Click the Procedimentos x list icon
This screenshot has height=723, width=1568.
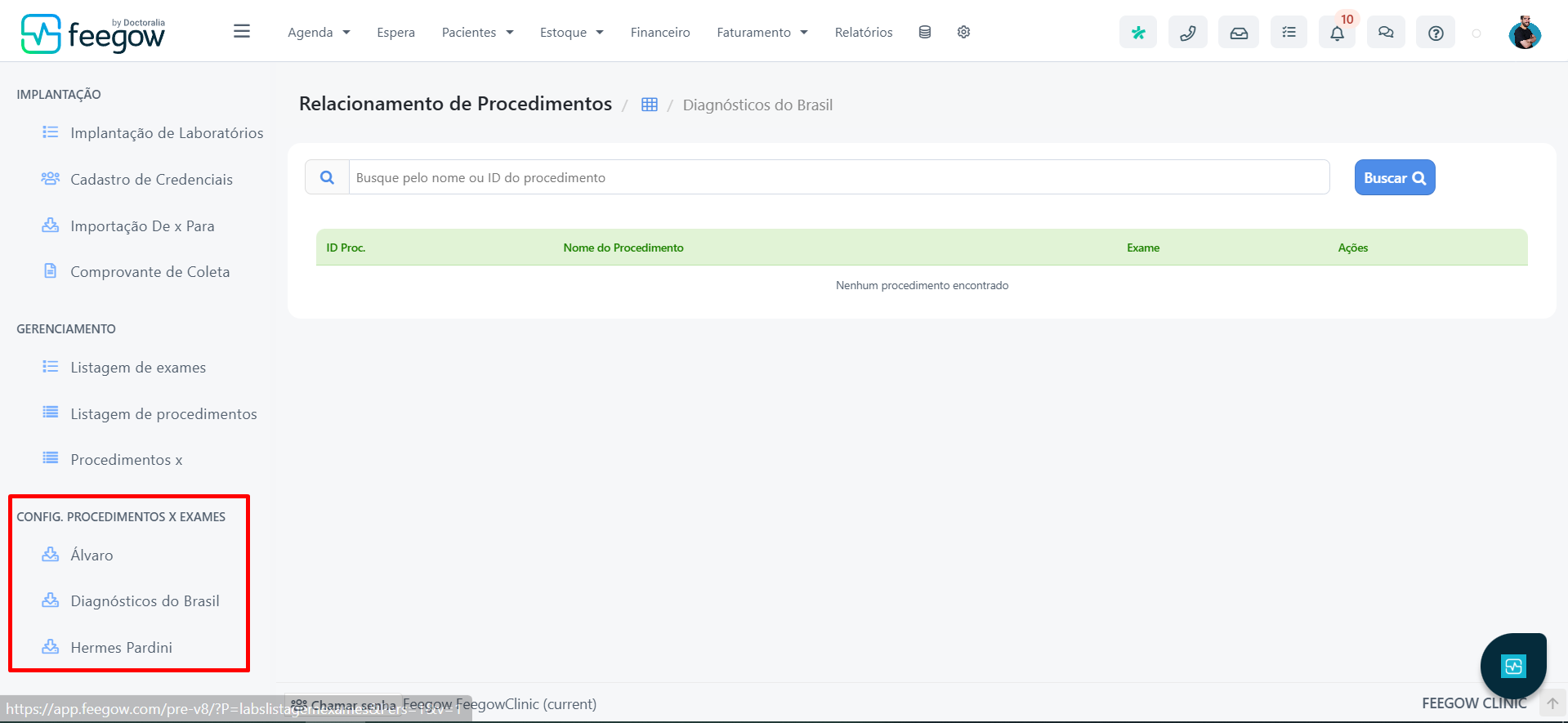51,458
